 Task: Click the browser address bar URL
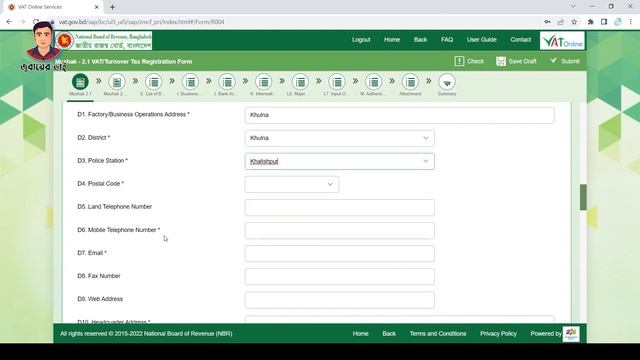click(x=142, y=22)
